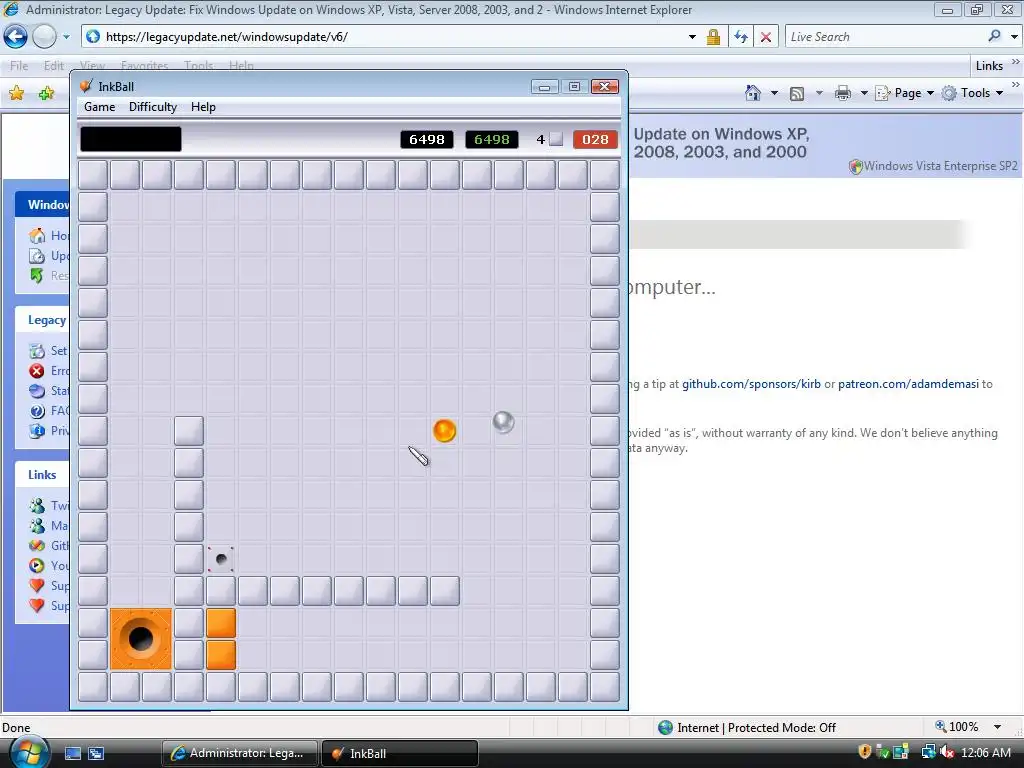Click the taskbar clock showing 12:06 AM
Screen dimensions: 1024x768
[x=985, y=753]
